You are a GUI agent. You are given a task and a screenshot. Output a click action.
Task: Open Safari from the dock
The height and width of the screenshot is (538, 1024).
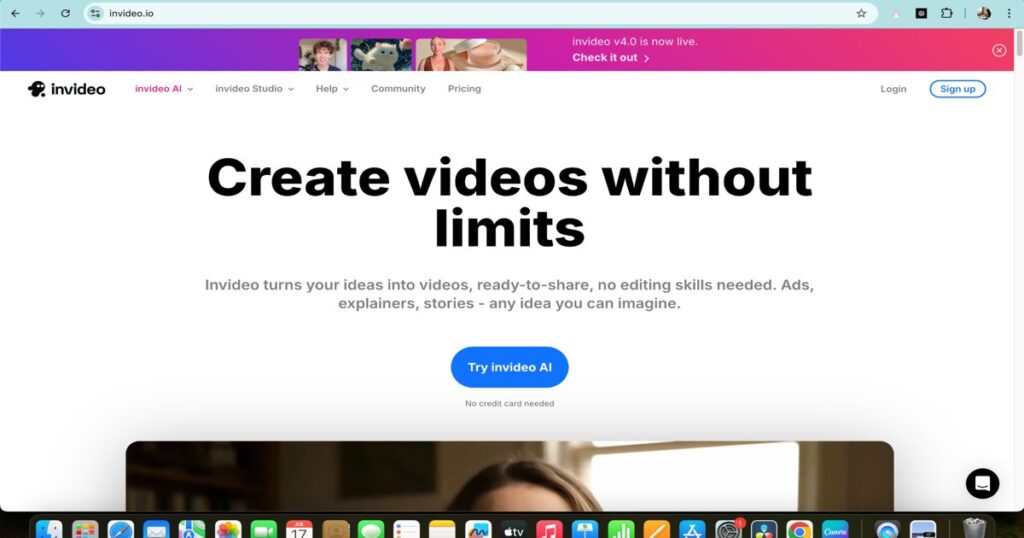[x=120, y=530]
